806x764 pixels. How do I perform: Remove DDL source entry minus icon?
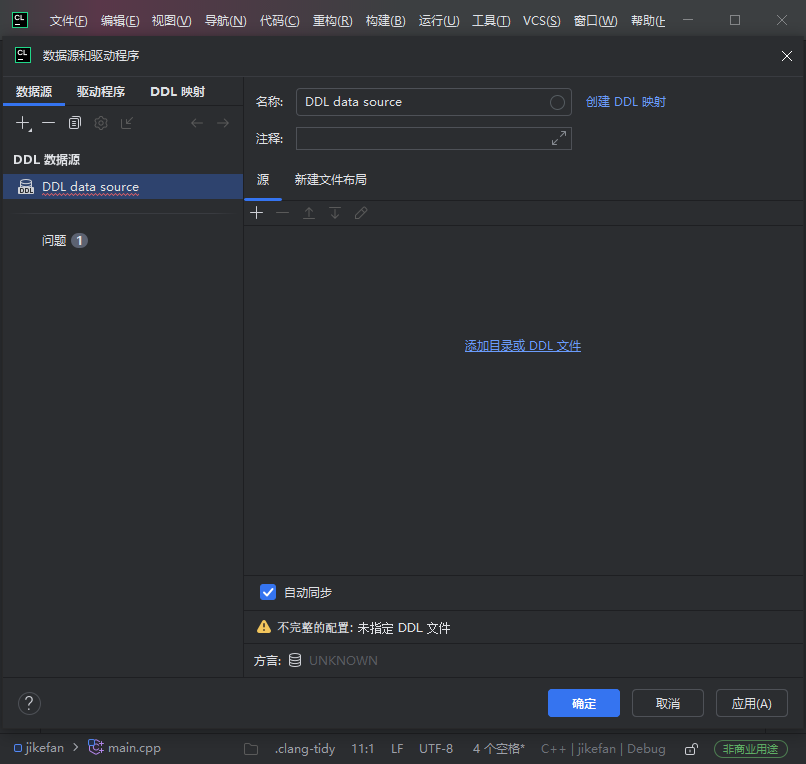pyautogui.click(x=282, y=213)
